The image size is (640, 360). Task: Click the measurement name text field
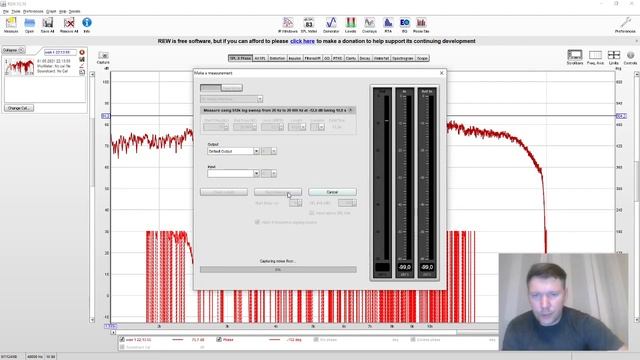coord(60,52)
